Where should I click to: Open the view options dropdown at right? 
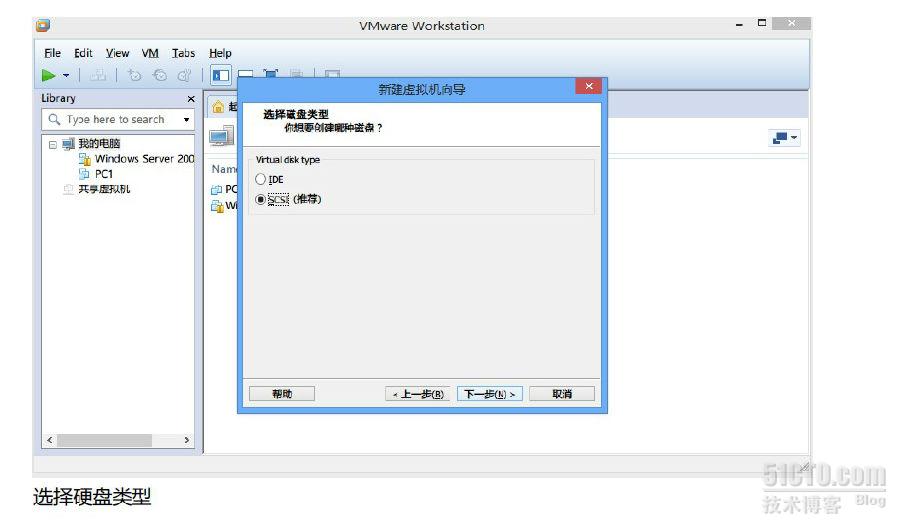pyautogui.click(x=784, y=138)
